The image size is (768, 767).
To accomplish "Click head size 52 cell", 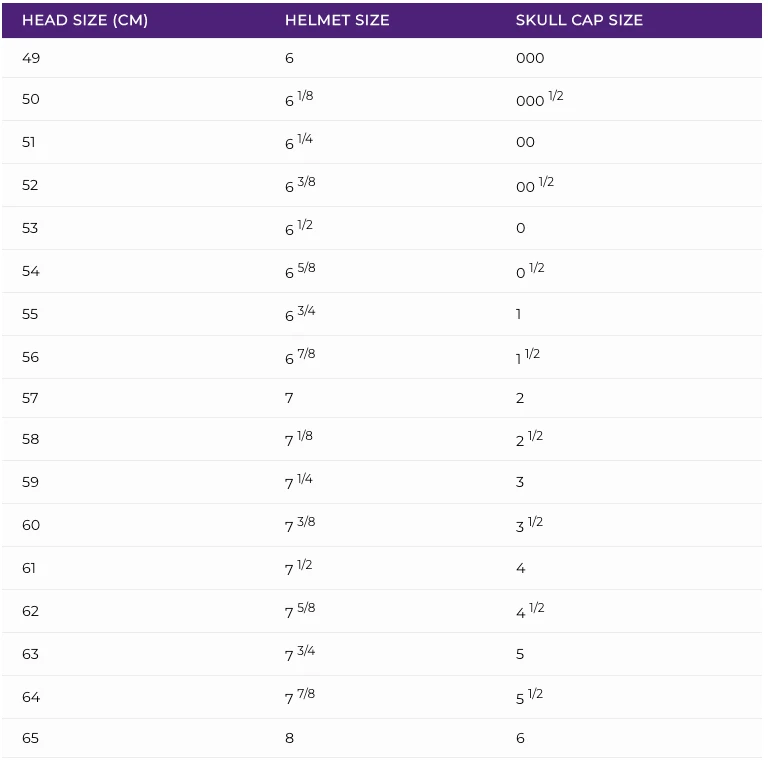I will [x=30, y=185].
